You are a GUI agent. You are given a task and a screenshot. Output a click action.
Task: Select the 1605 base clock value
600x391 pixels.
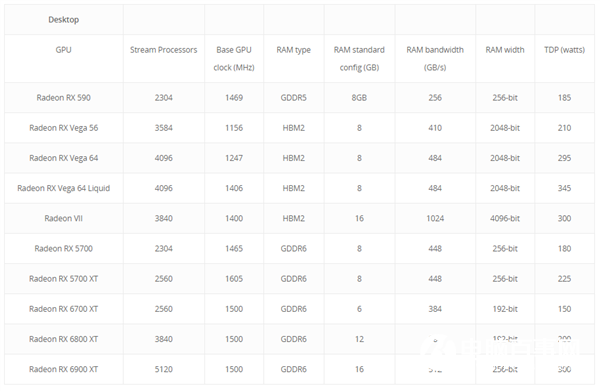pos(234,279)
